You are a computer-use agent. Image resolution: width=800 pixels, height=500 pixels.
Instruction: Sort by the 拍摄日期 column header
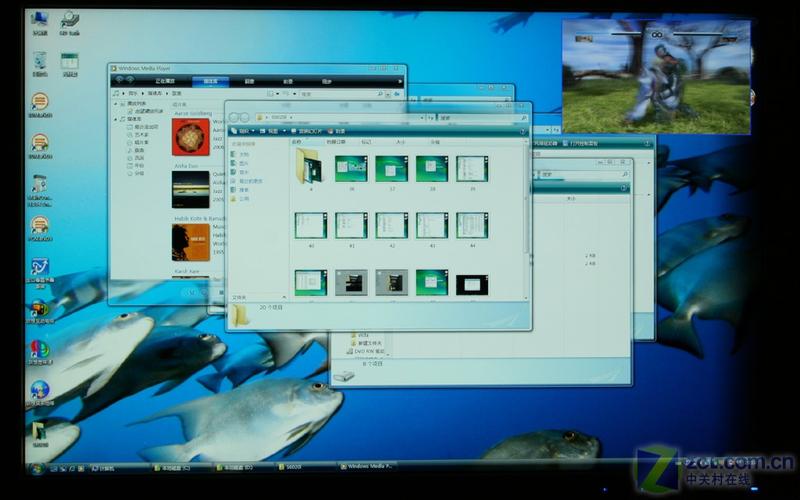[336, 142]
